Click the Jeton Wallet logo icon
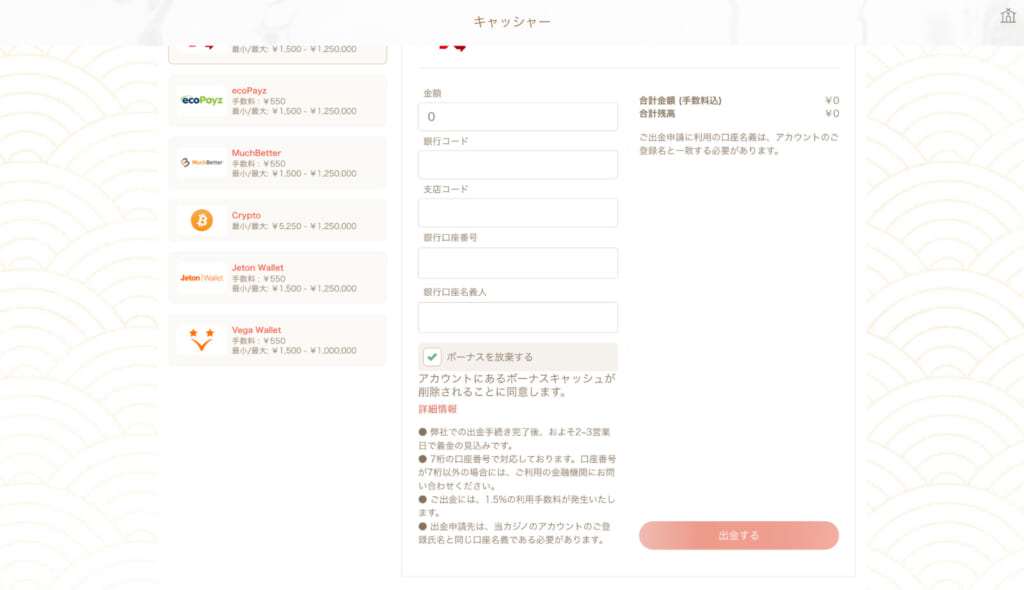This screenshot has height=590, width=1024. 202,278
